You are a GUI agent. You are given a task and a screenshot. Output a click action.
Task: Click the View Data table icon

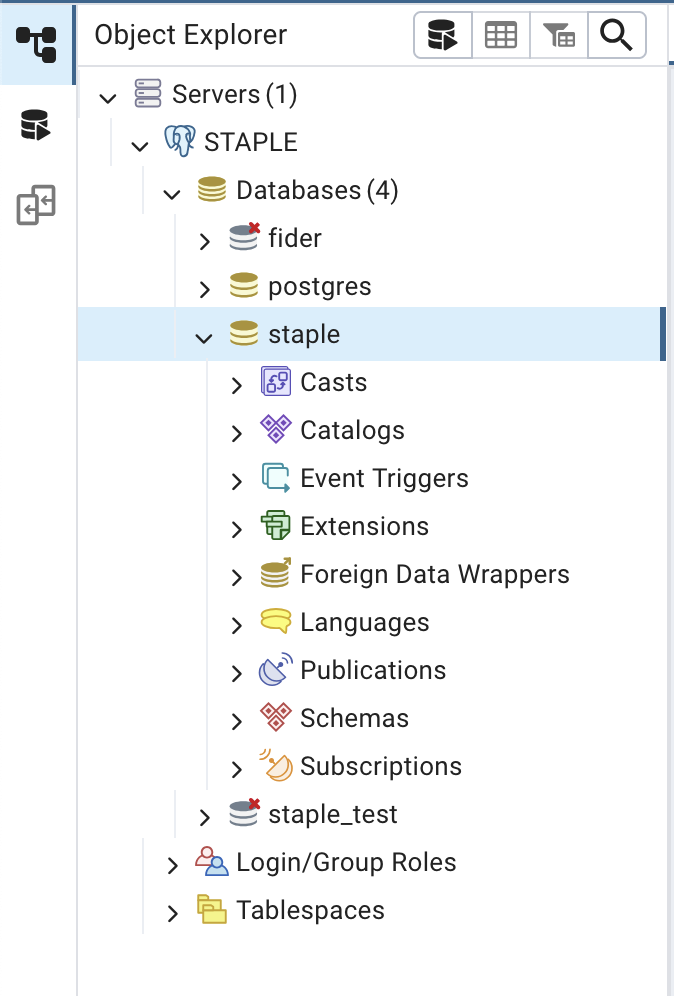[500, 37]
